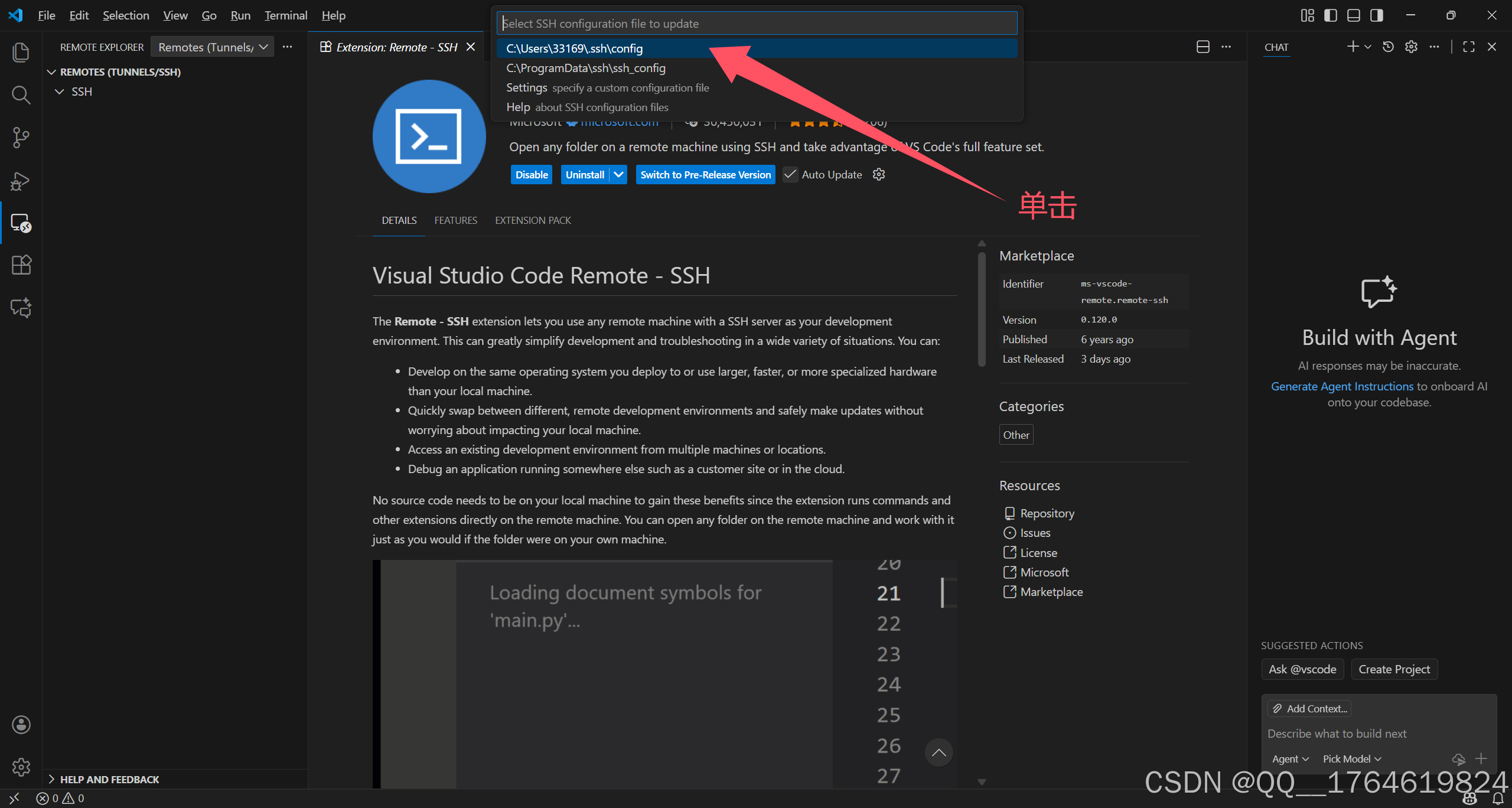Open Generate Agent Instructions link
The height and width of the screenshot is (808, 1512).
pos(1342,386)
